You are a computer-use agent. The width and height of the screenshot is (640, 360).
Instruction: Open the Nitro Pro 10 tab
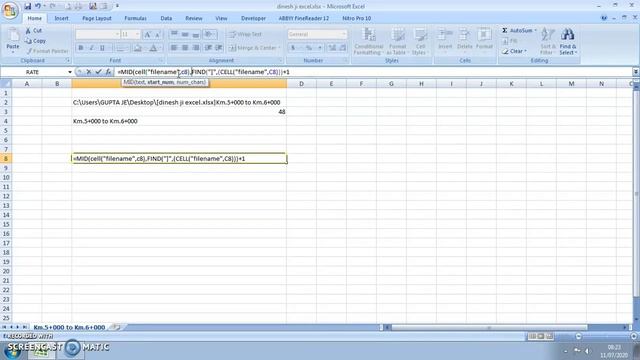tap(356, 18)
